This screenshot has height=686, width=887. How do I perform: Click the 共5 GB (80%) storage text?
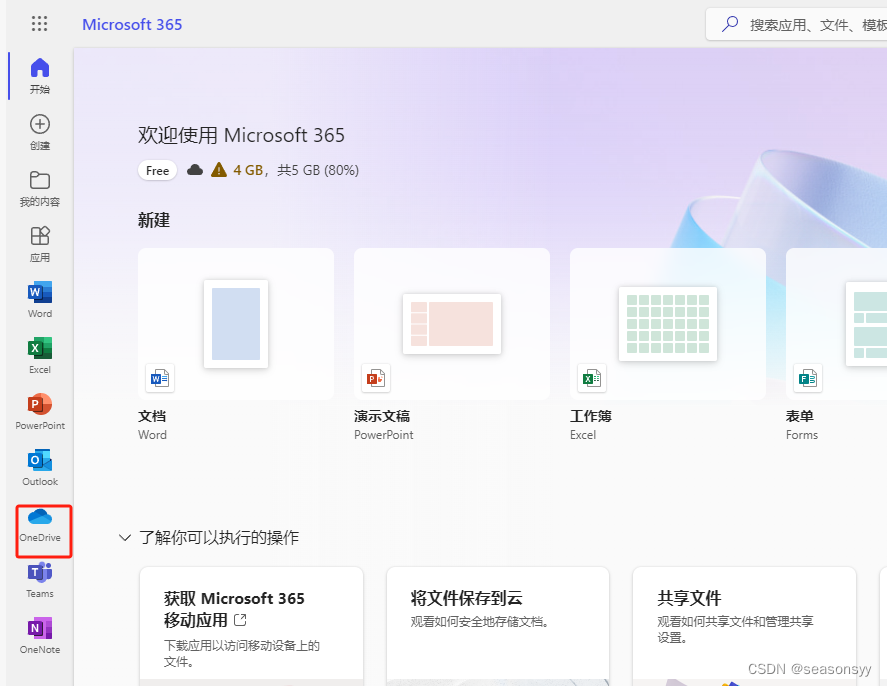(x=318, y=170)
